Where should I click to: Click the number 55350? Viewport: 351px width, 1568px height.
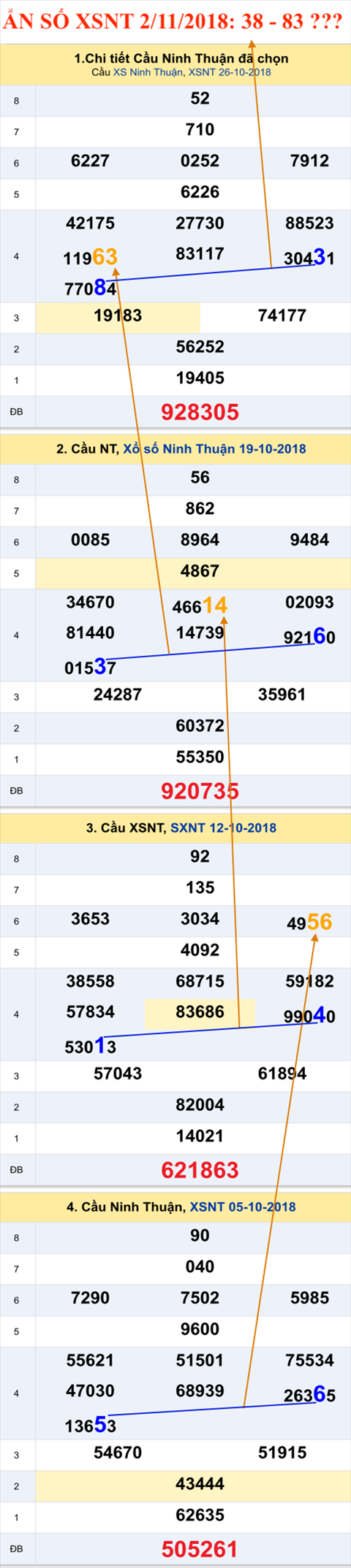200,757
